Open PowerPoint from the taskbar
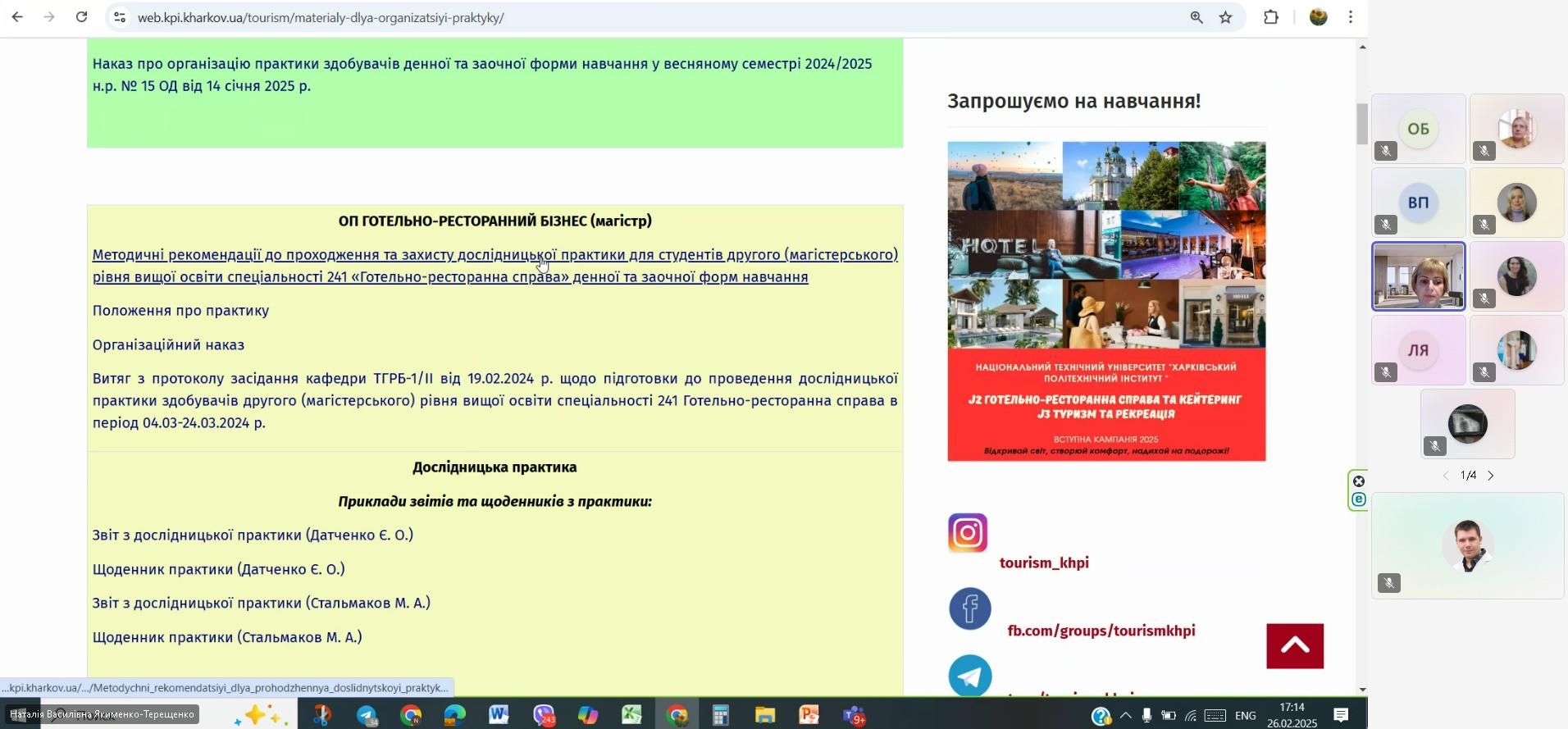Image resolution: width=1568 pixels, height=729 pixels. click(809, 716)
